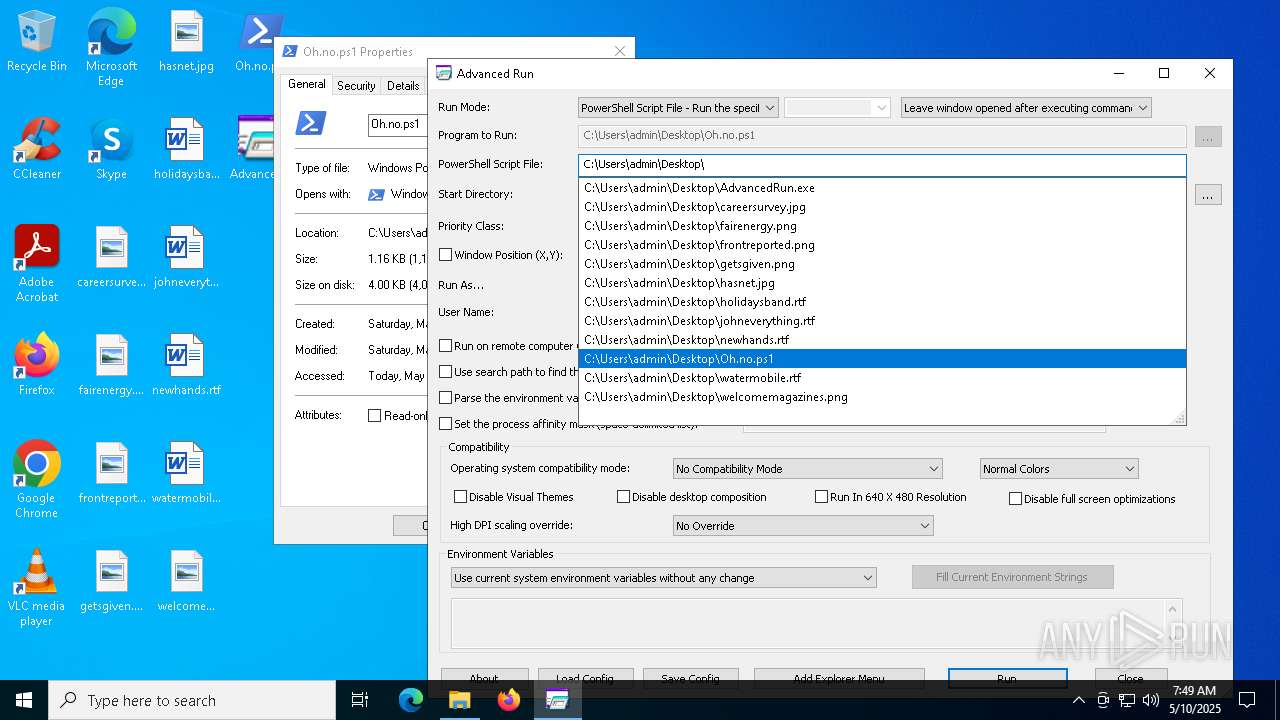Switch to the Security tab in Properties
This screenshot has width=1280, height=720.
[356, 86]
